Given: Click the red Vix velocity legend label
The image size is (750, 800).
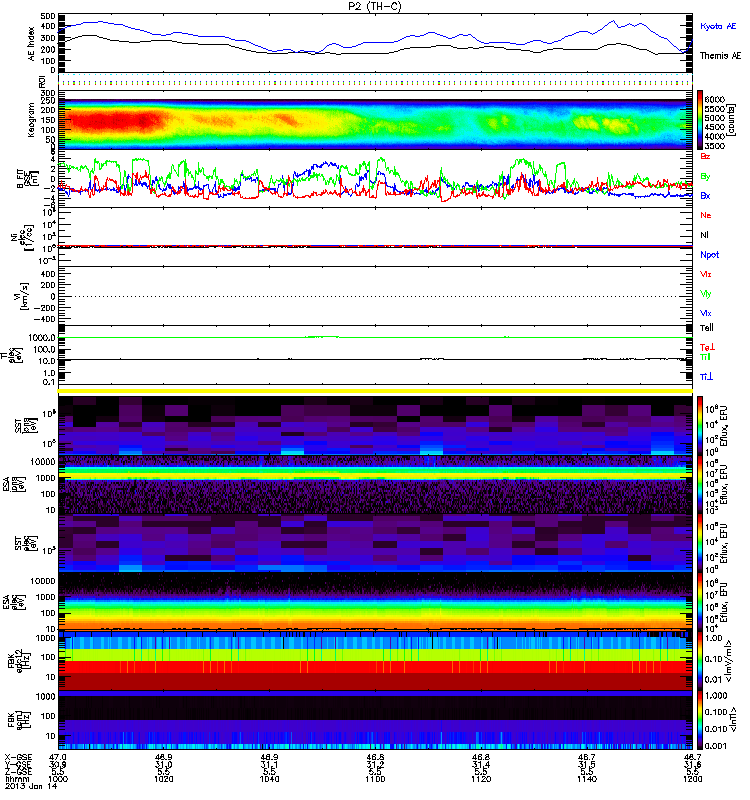Looking at the screenshot, I should tap(705, 274).
